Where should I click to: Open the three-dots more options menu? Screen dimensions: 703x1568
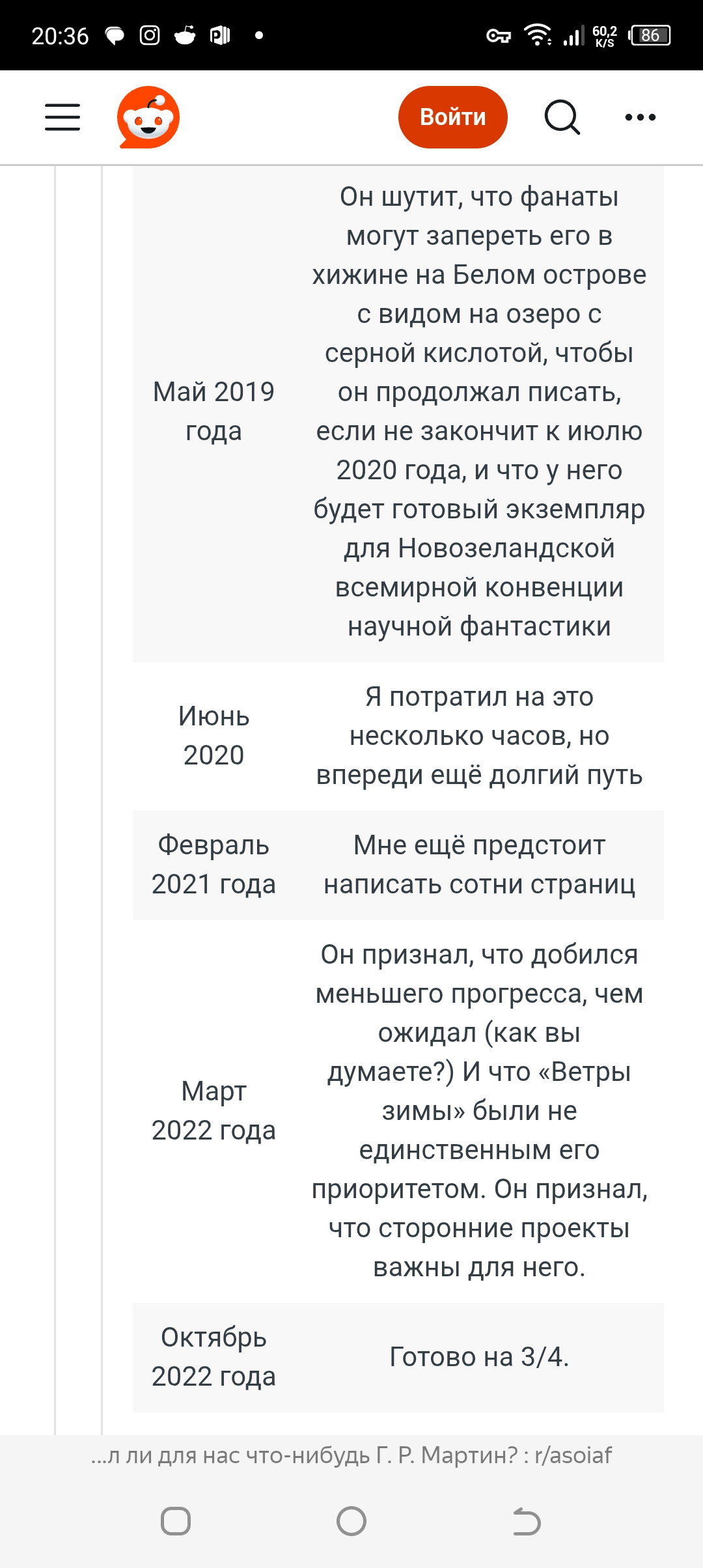point(641,117)
